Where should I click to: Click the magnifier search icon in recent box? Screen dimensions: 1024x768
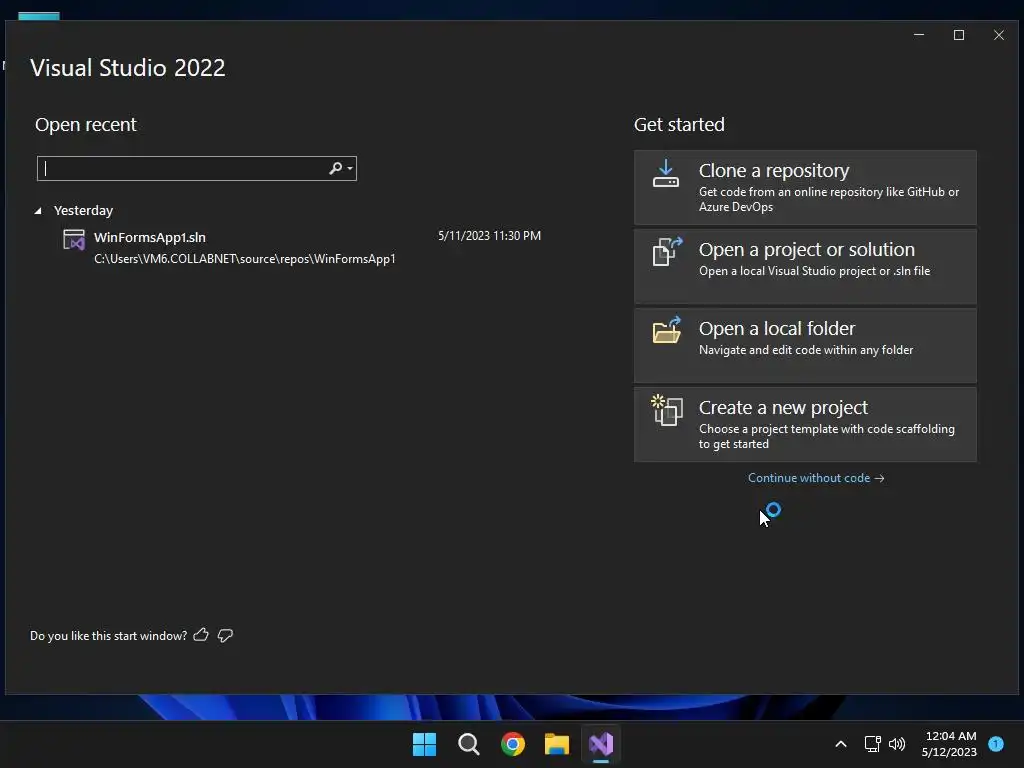(336, 168)
